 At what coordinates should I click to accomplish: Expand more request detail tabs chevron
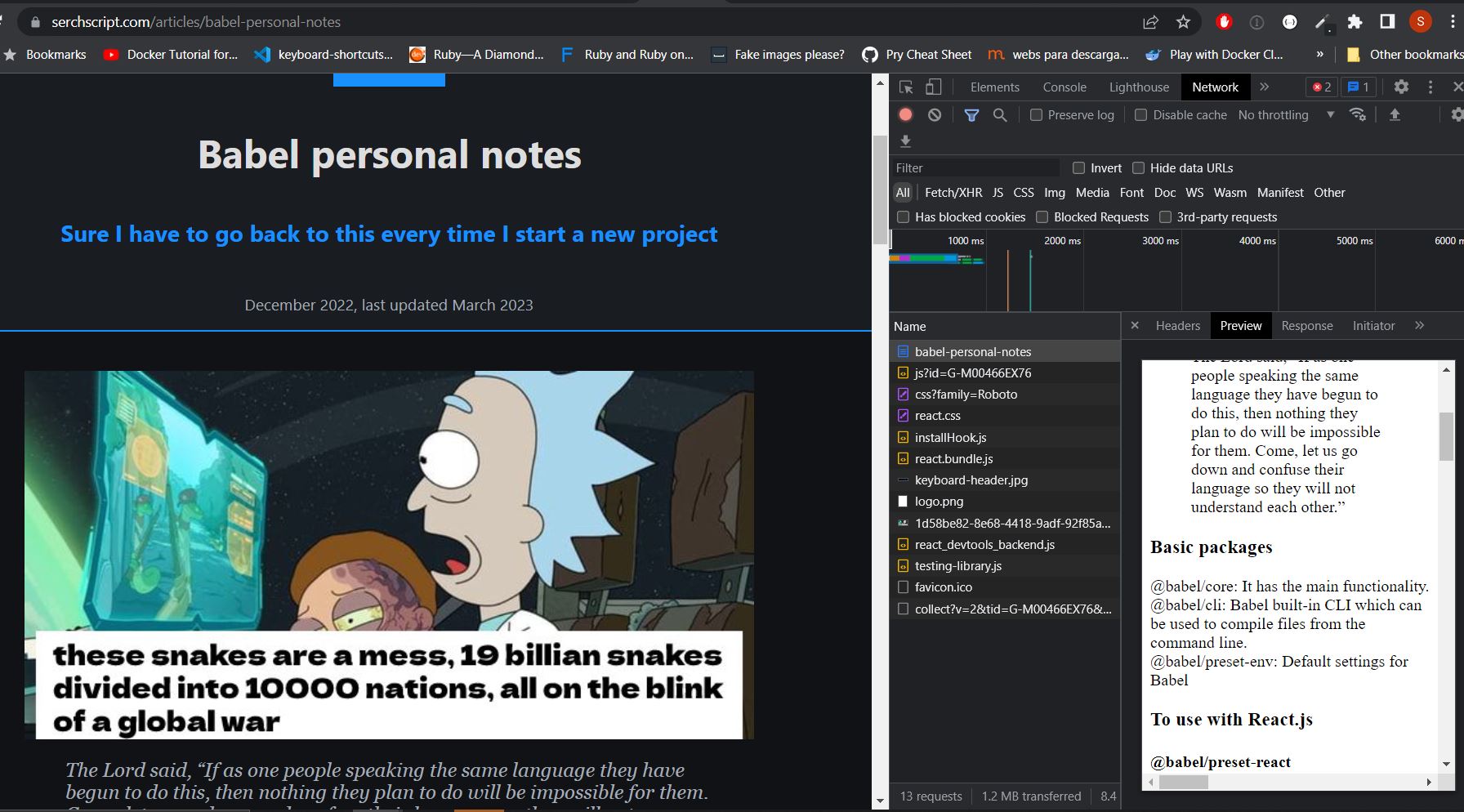tap(1420, 325)
